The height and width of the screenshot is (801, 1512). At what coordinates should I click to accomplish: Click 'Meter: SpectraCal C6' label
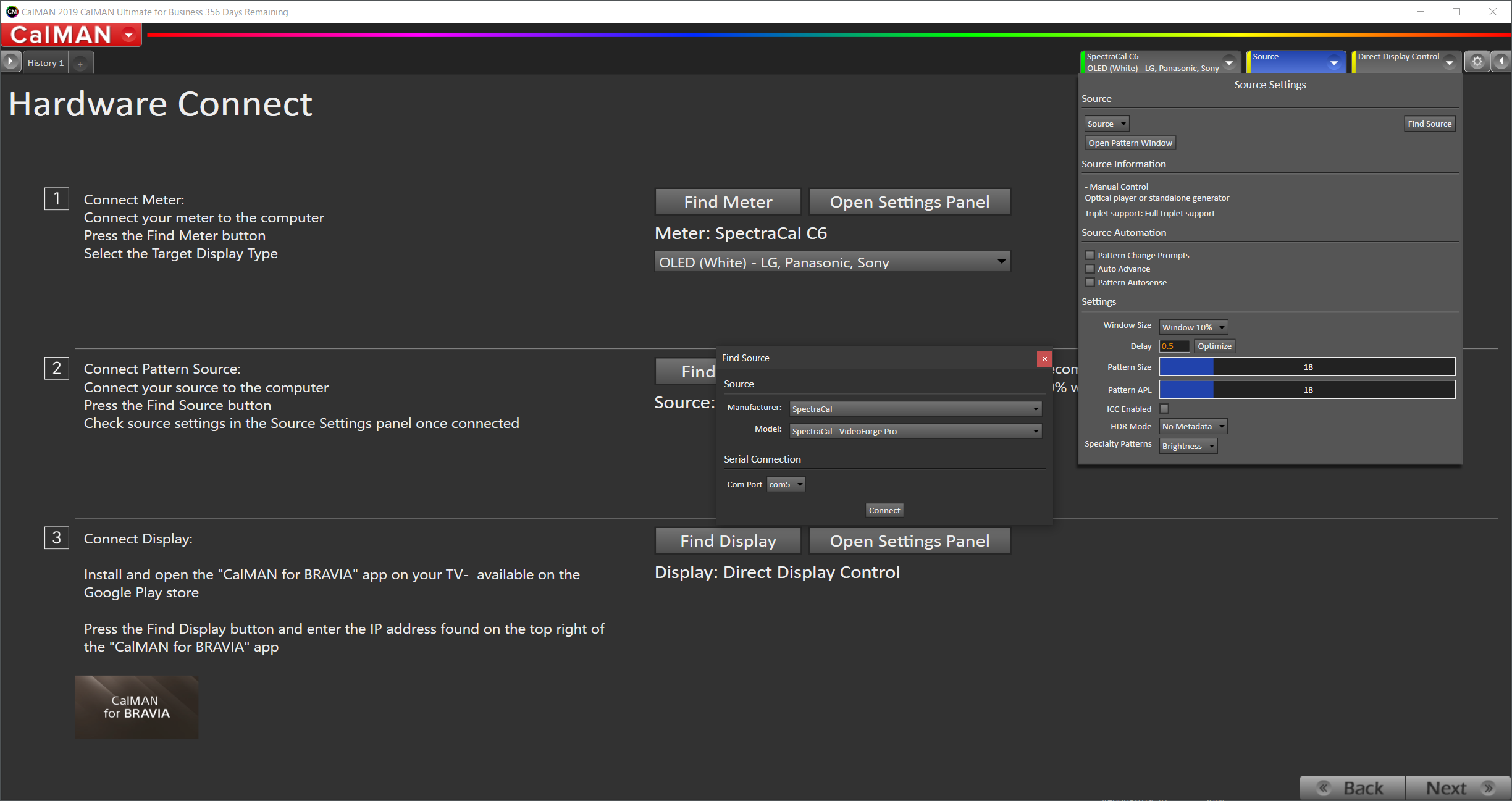(741, 233)
